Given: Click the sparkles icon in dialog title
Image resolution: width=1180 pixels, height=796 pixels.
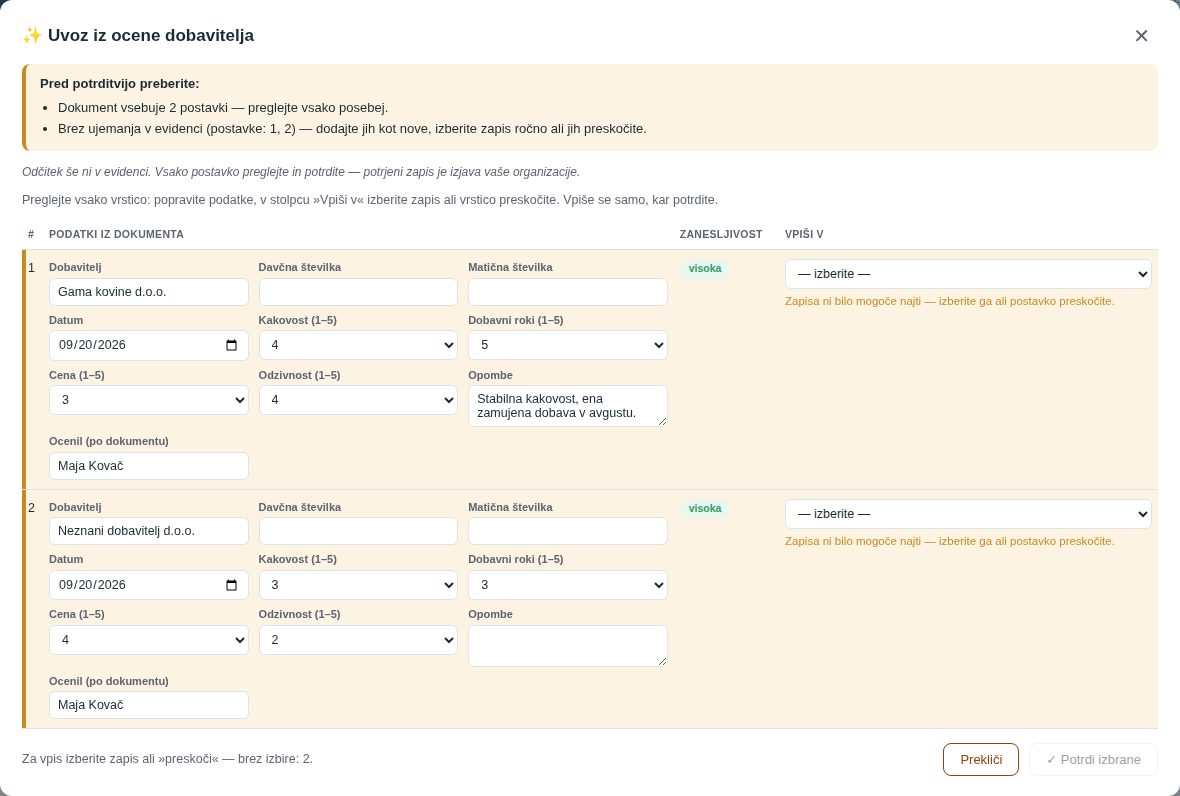Looking at the screenshot, I should (x=32, y=35).
